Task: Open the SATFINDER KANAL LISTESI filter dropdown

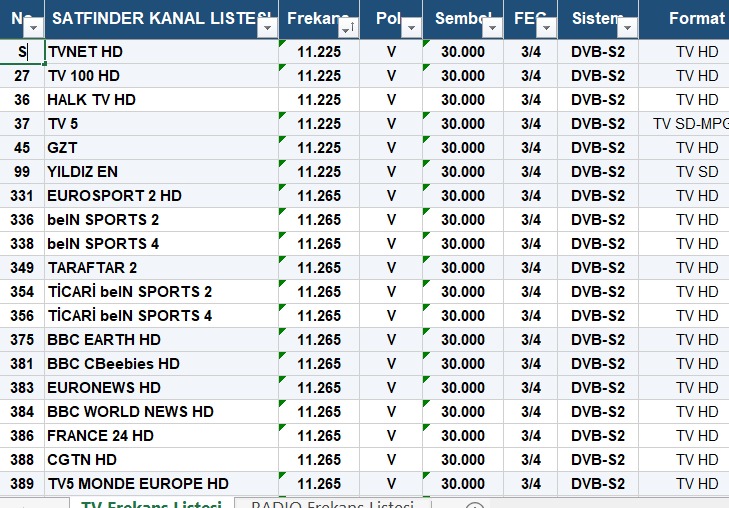Action: point(267,28)
